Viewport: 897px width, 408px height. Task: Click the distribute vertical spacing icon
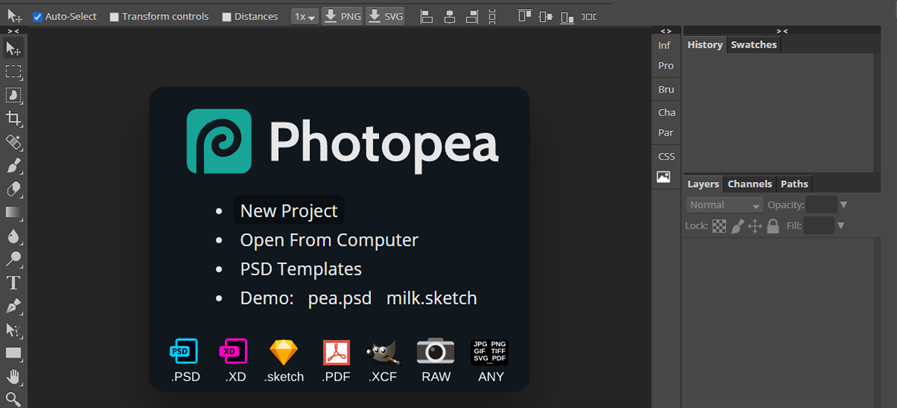(x=493, y=17)
